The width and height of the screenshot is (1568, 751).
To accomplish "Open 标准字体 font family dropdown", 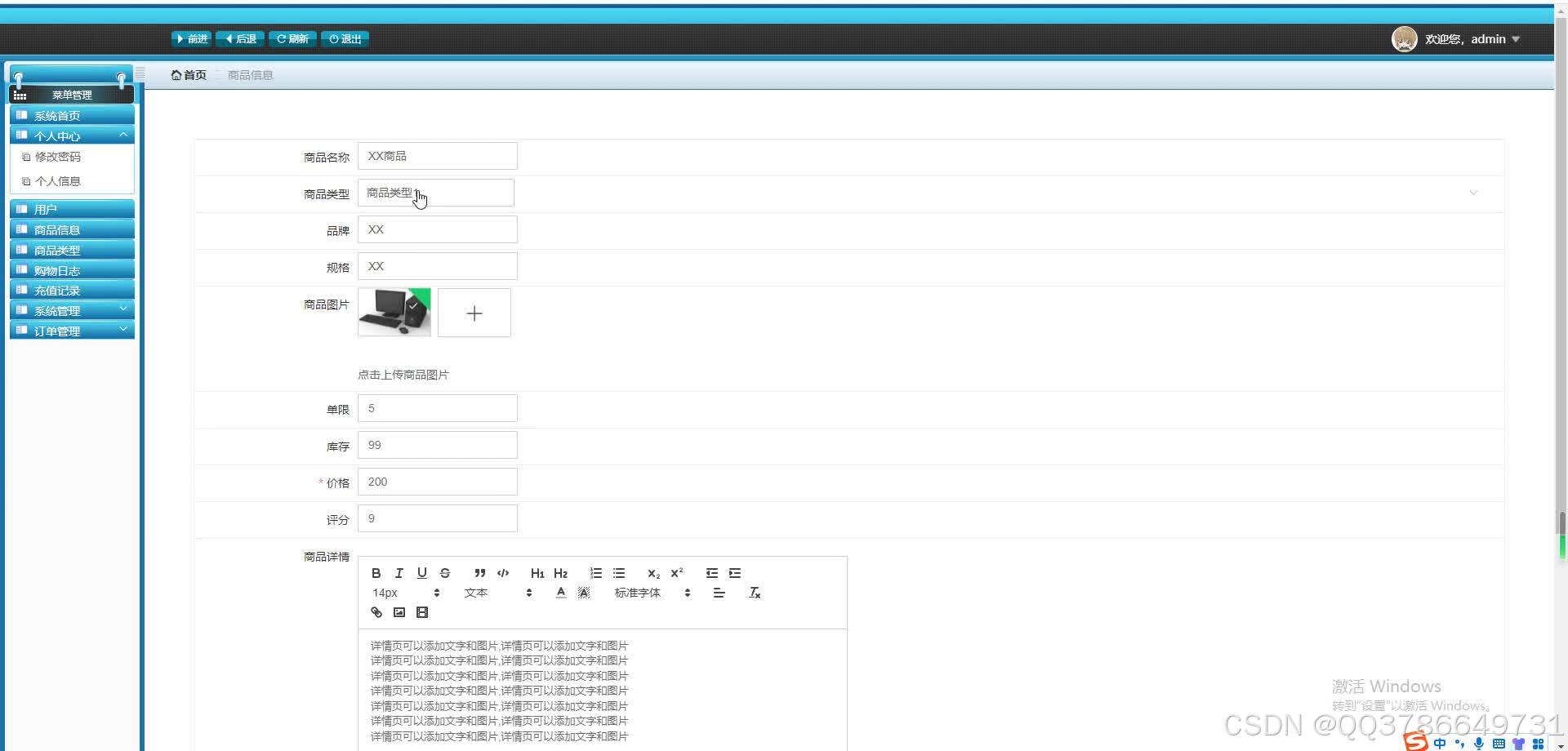I will tap(653, 593).
